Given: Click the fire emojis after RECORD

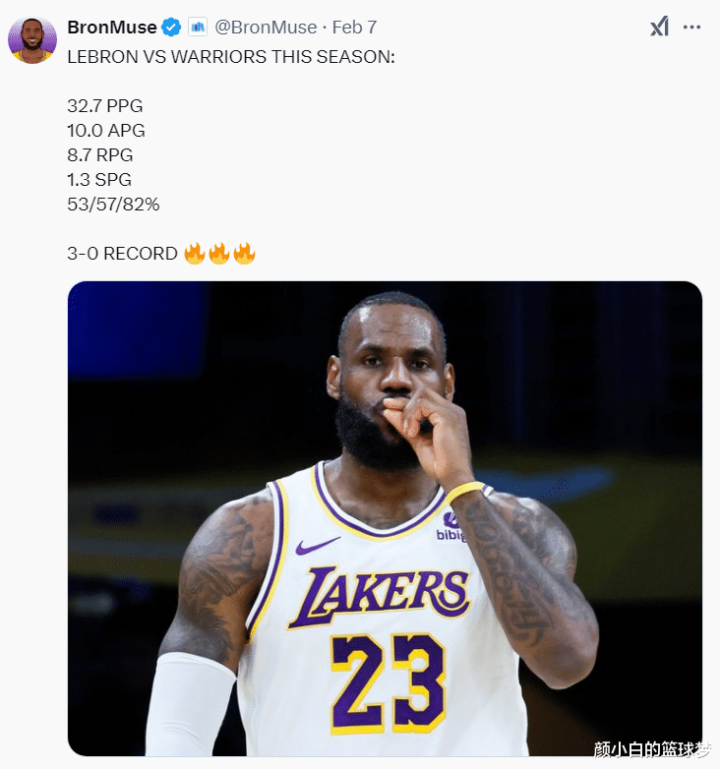Looking at the screenshot, I should pyautogui.click(x=220, y=253).
